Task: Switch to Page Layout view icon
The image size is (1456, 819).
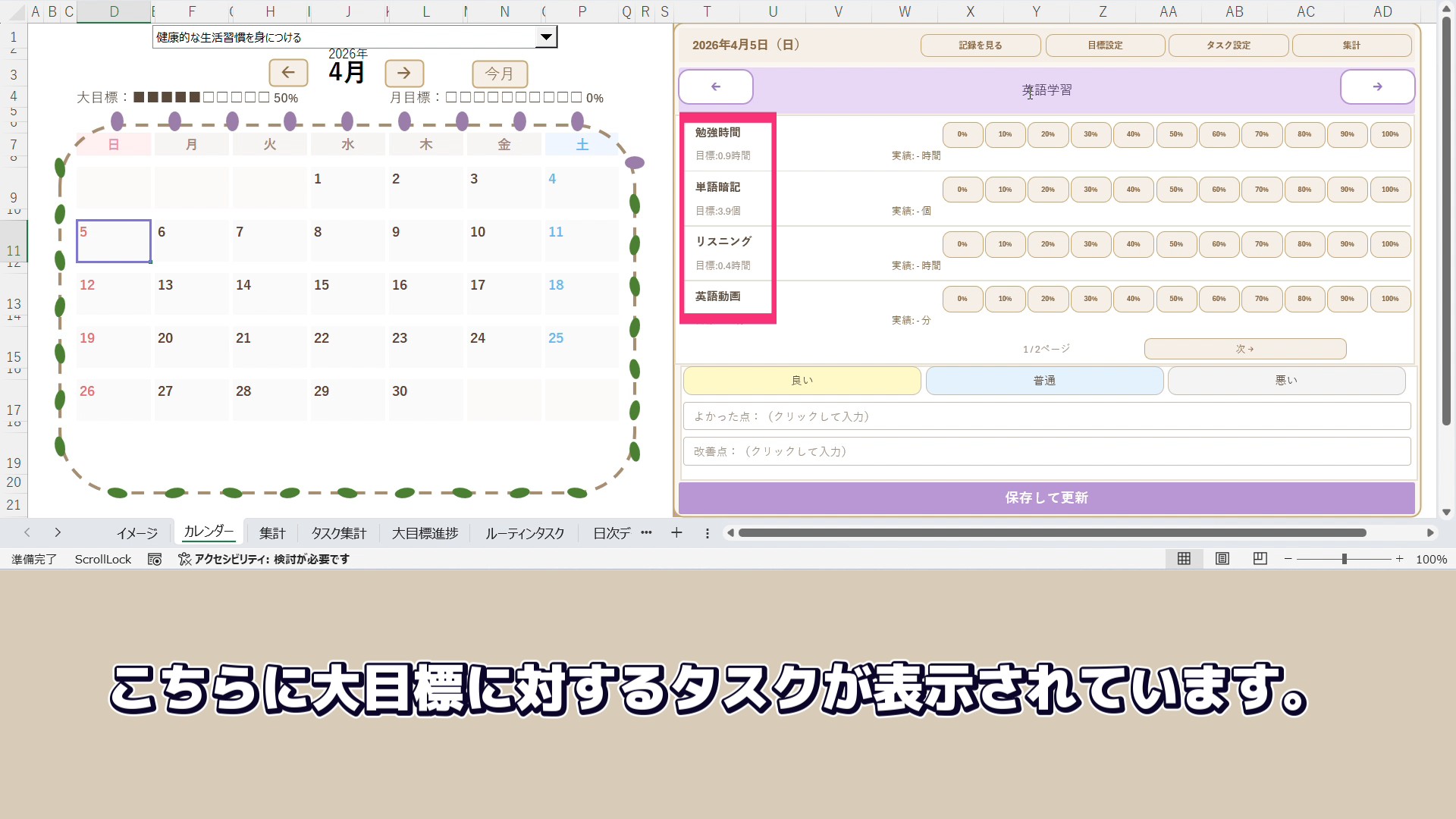Action: (x=1222, y=559)
